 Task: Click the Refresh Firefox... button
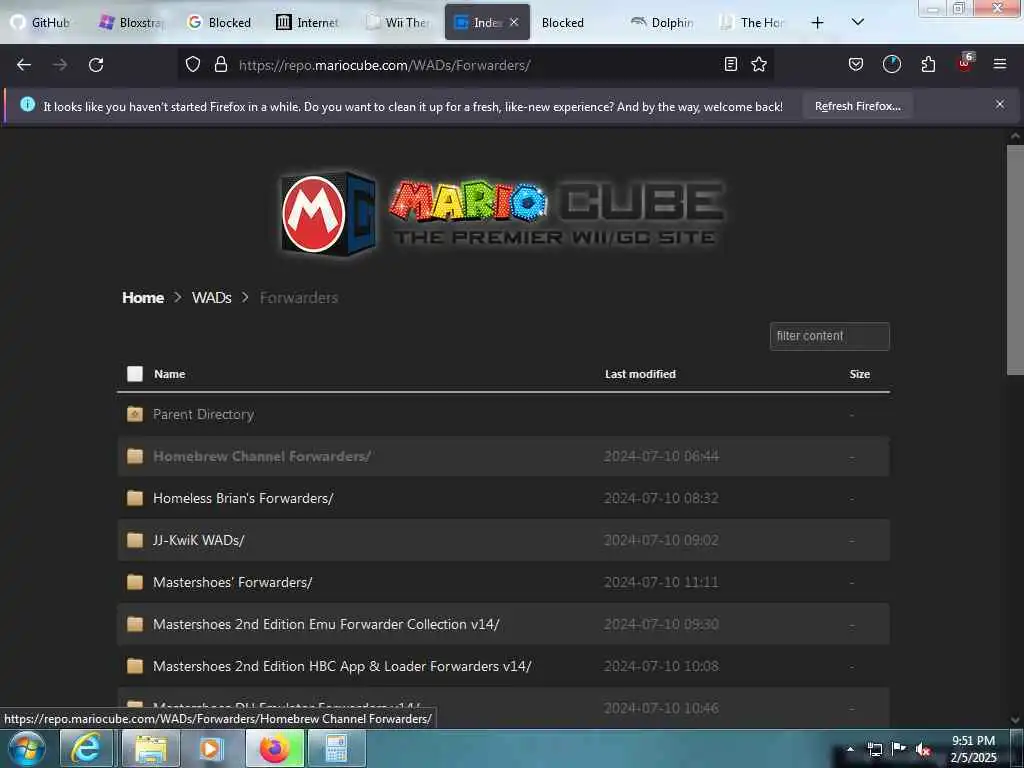tap(857, 106)
